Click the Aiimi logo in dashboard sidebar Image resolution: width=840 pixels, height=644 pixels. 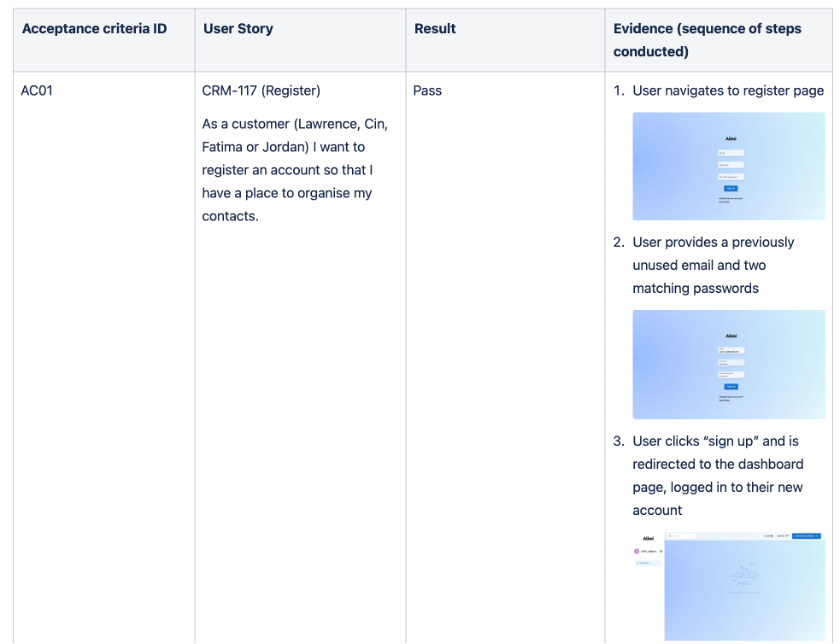pyautogui.click(x=648, y=538)
